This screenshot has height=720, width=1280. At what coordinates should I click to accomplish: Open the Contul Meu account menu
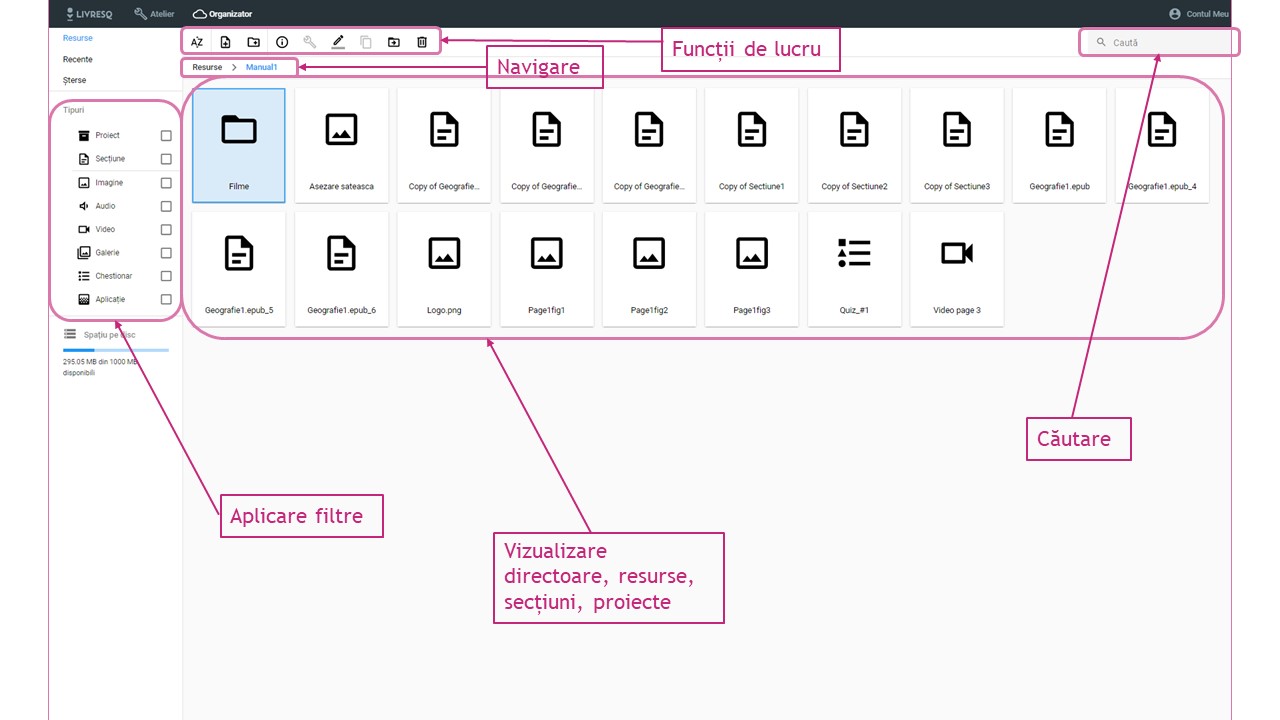click(1199, 14)
